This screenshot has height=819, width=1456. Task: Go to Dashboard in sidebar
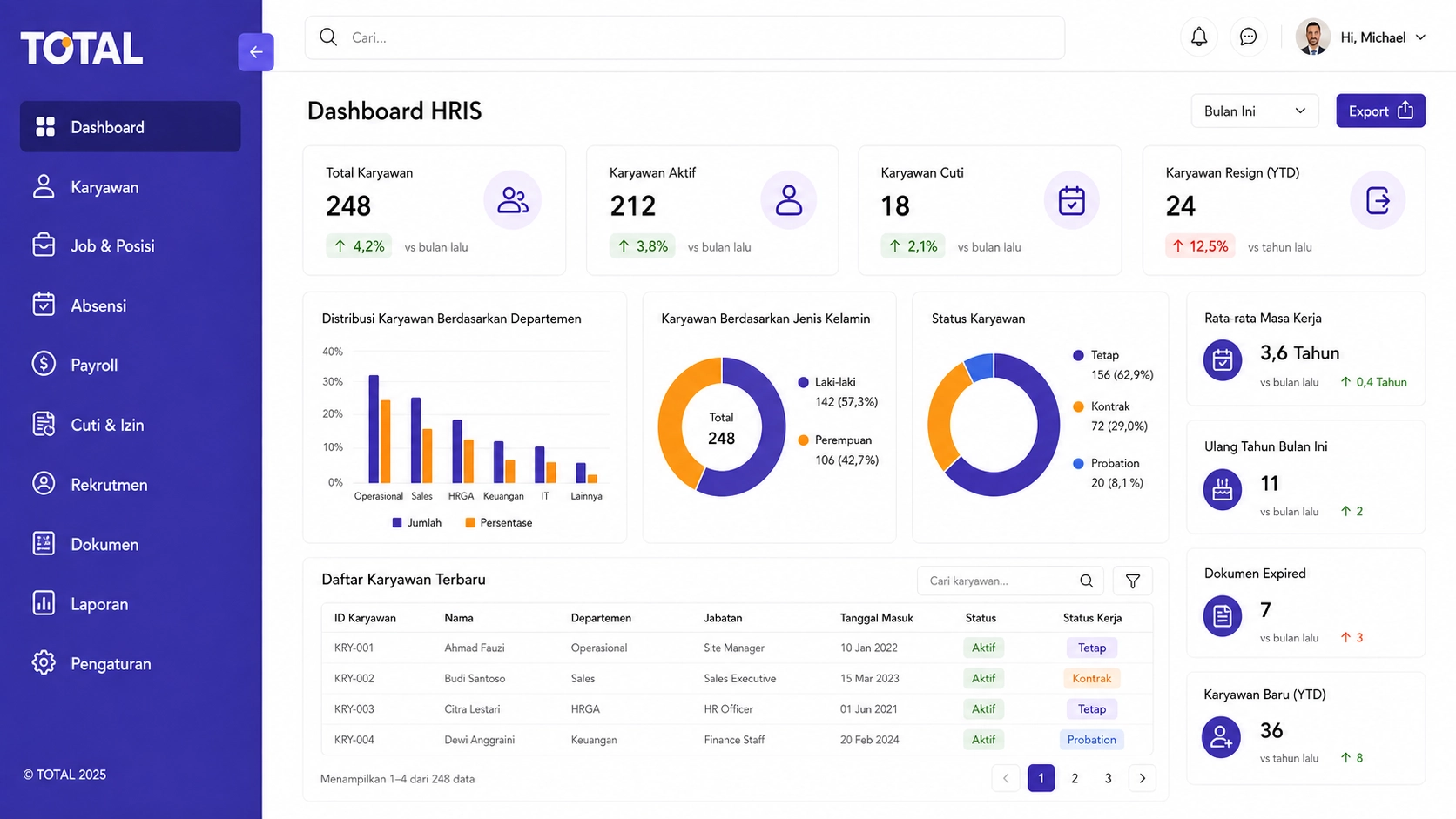[131, 127]
